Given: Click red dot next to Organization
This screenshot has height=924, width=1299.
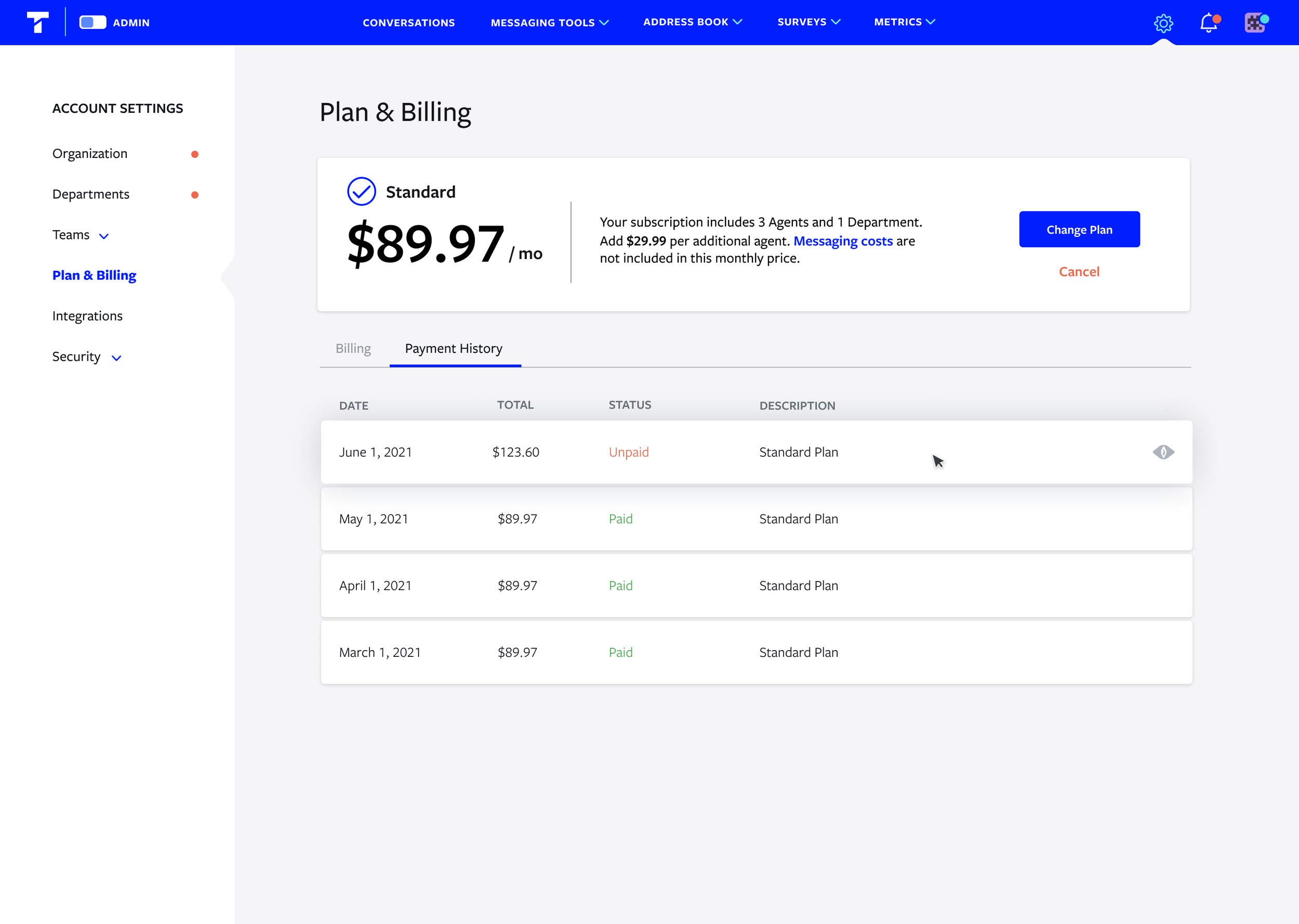Looking at the screenshot, I should click(x=194, y=154).
